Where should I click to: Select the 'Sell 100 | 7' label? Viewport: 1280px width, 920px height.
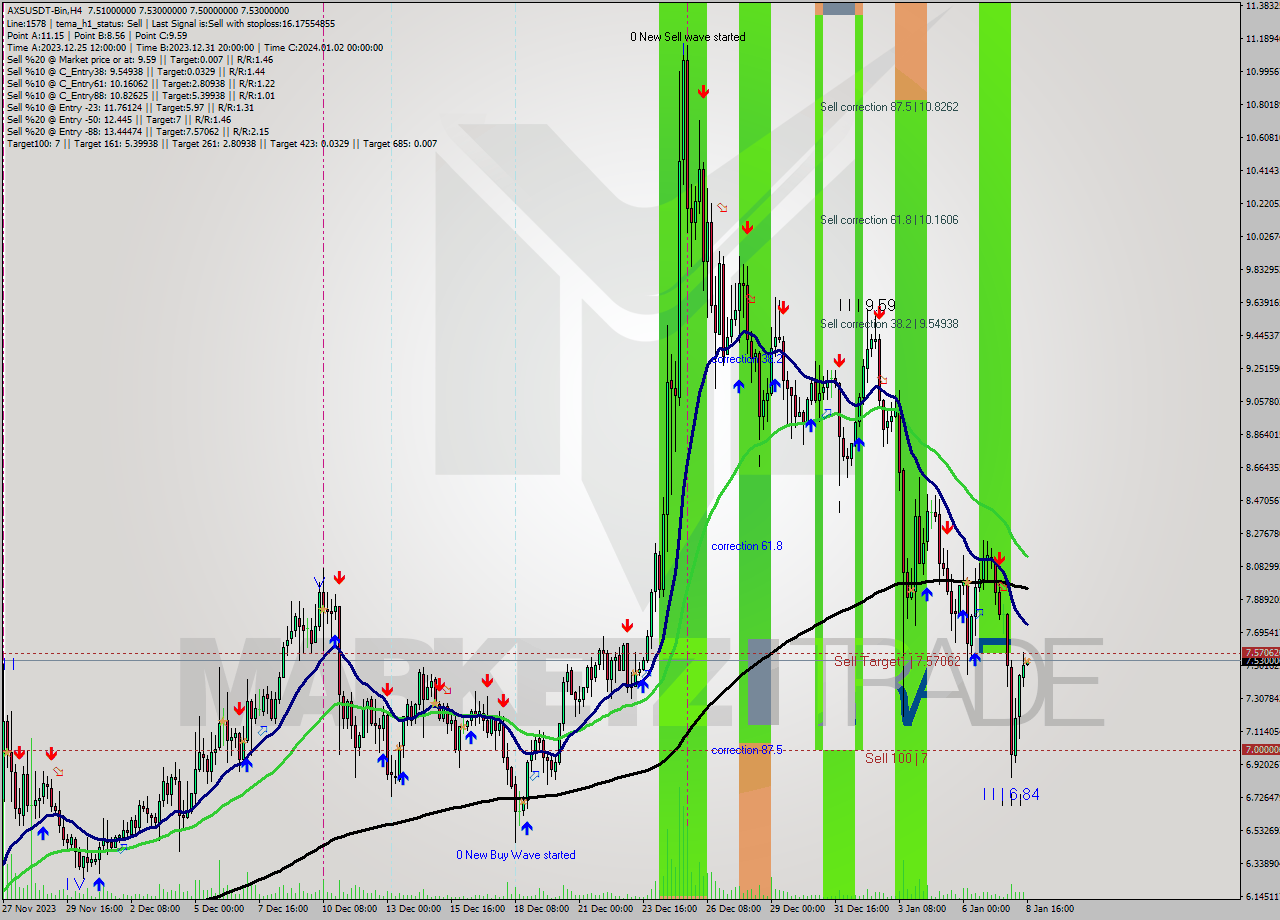click(896, 758)
